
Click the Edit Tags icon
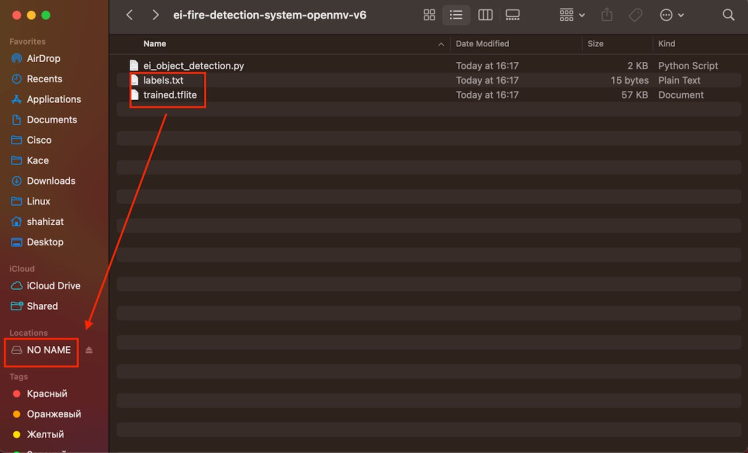635,15
